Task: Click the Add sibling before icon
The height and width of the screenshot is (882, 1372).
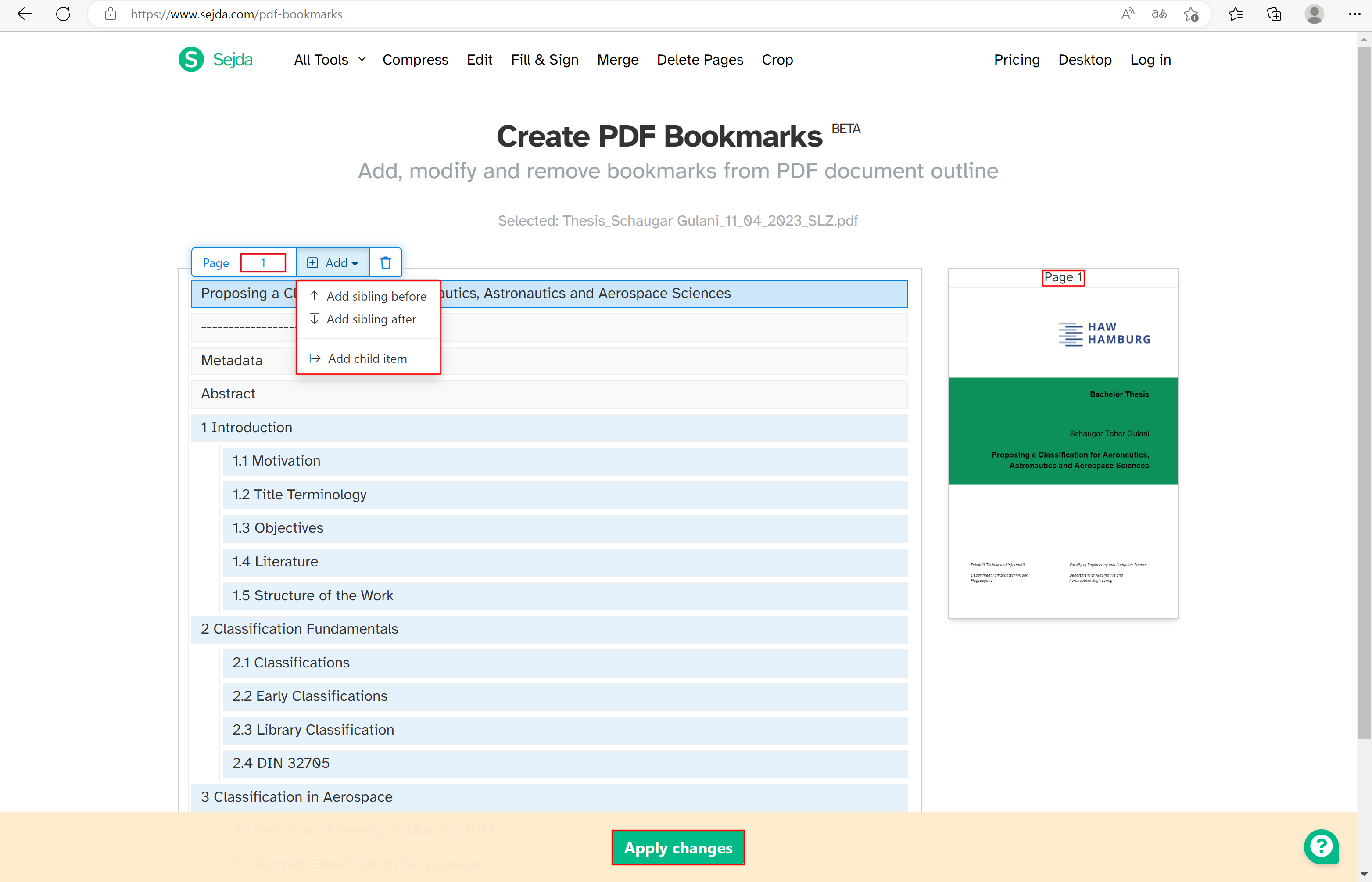Action: pos(314,296)
